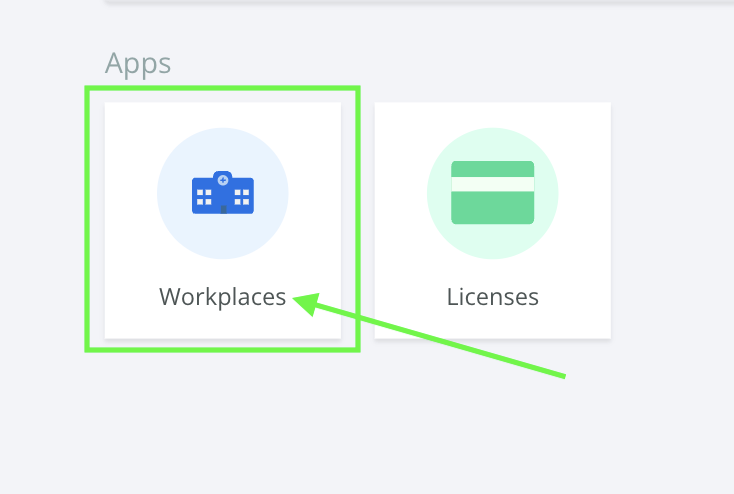The width and height of the screenshot is (734, 494).
Task: Open the Licenses app card
Action: pos(492,220)
